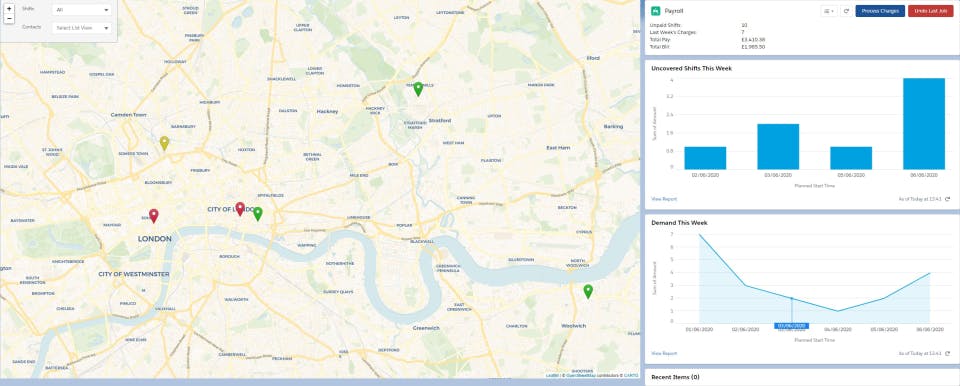Click the green map pin above Stratford
This screenshot has width=960, height=386.
point(418,89)
